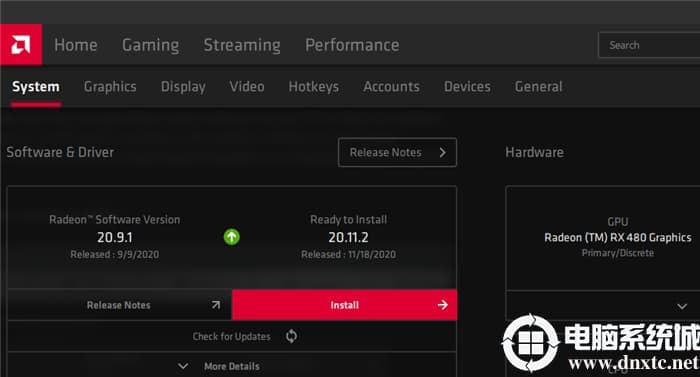Click the AMD logo icon
Viewport: 700px width, 377px height.
[21, 45]
